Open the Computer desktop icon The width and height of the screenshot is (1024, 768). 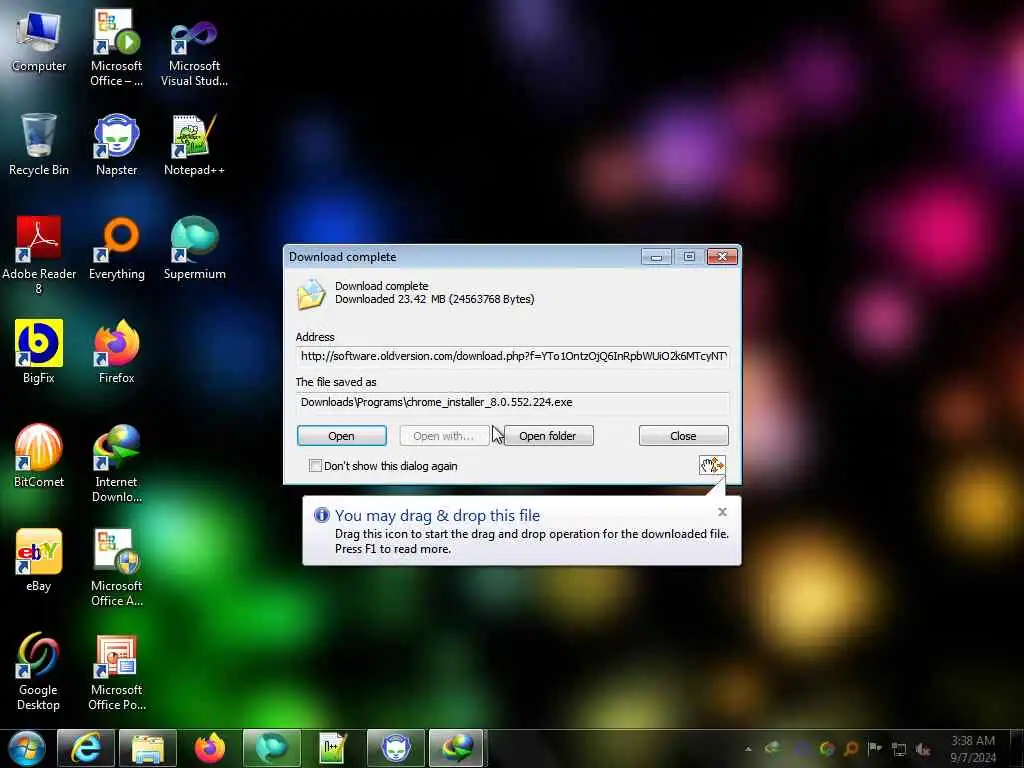[x=39, y=40]
